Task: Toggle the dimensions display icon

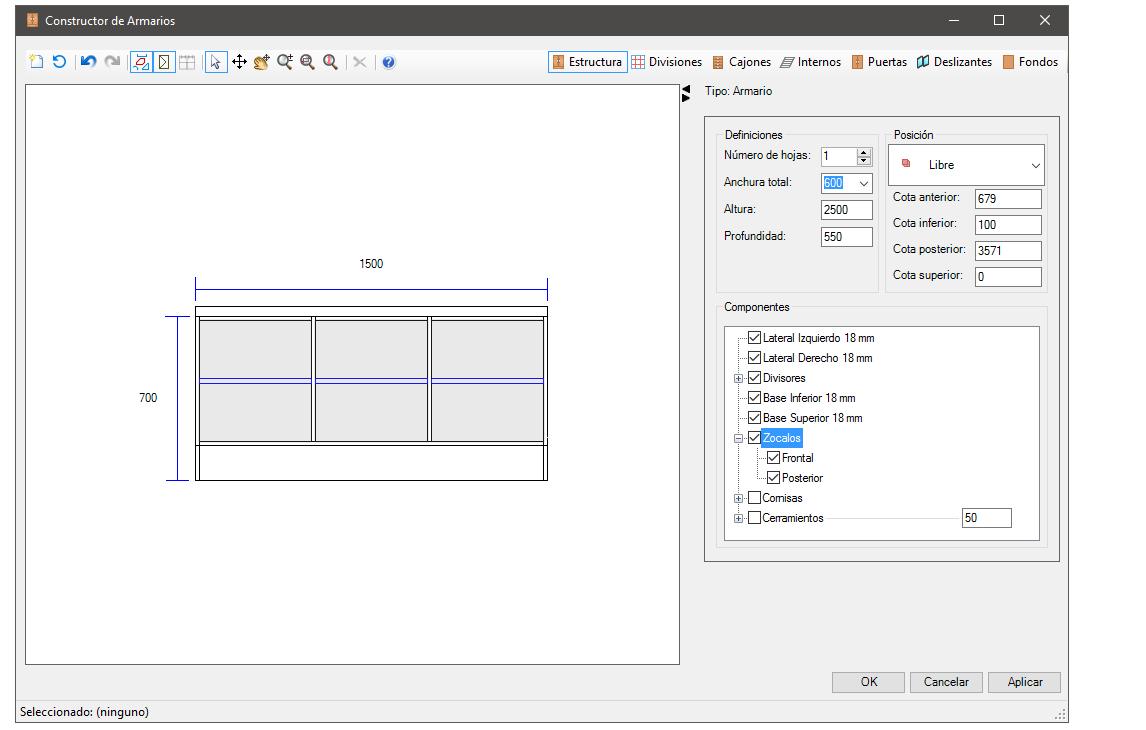Action: 141,62
